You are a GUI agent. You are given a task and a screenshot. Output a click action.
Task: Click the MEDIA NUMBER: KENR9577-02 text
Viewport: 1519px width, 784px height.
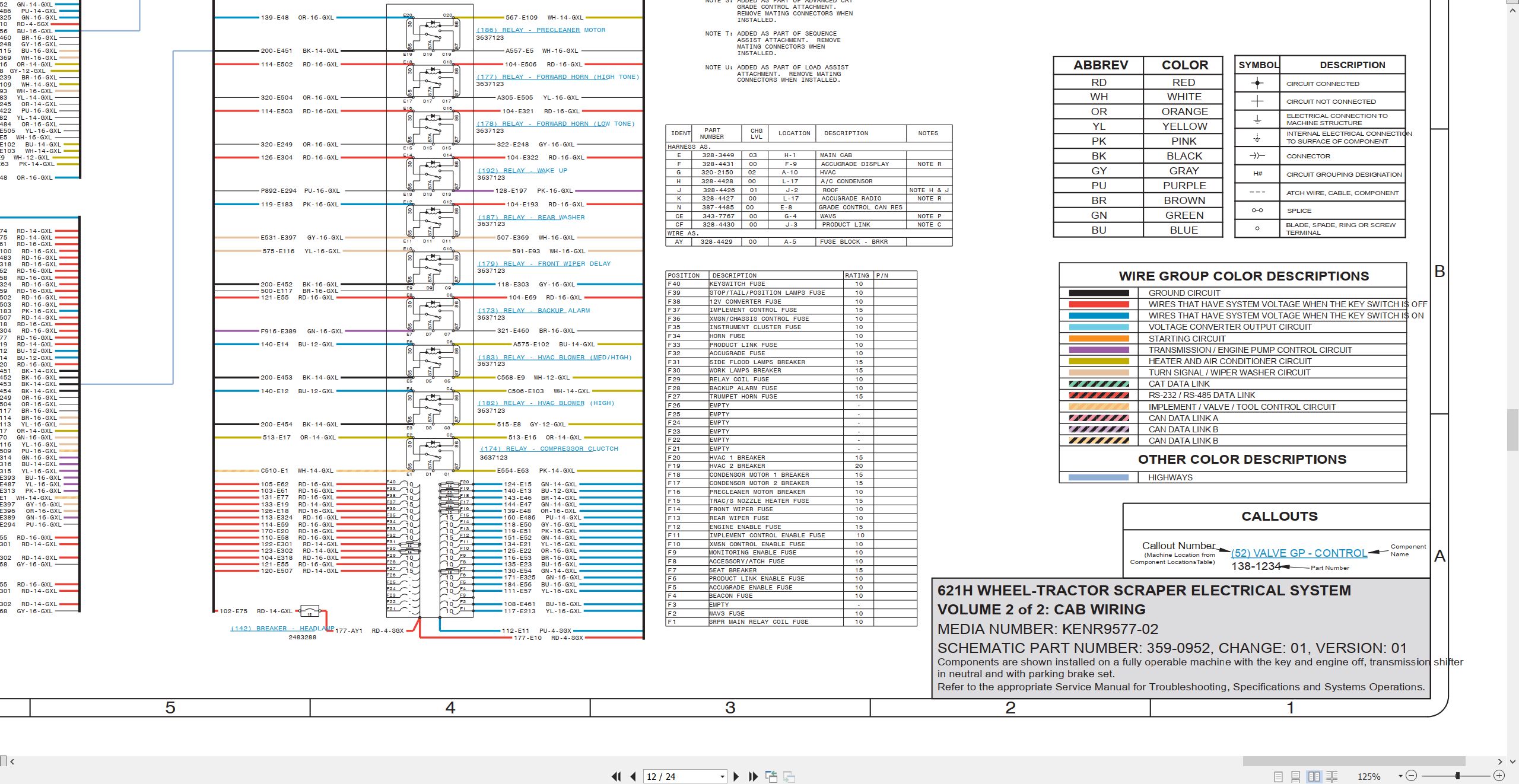(x=1048, y=629)
